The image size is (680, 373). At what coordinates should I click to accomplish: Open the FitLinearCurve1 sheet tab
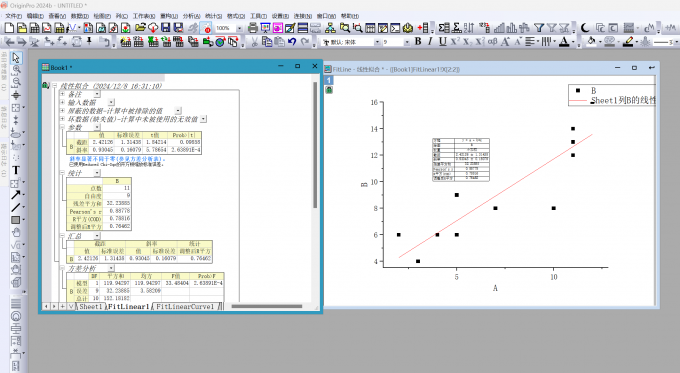pos(185,307)
